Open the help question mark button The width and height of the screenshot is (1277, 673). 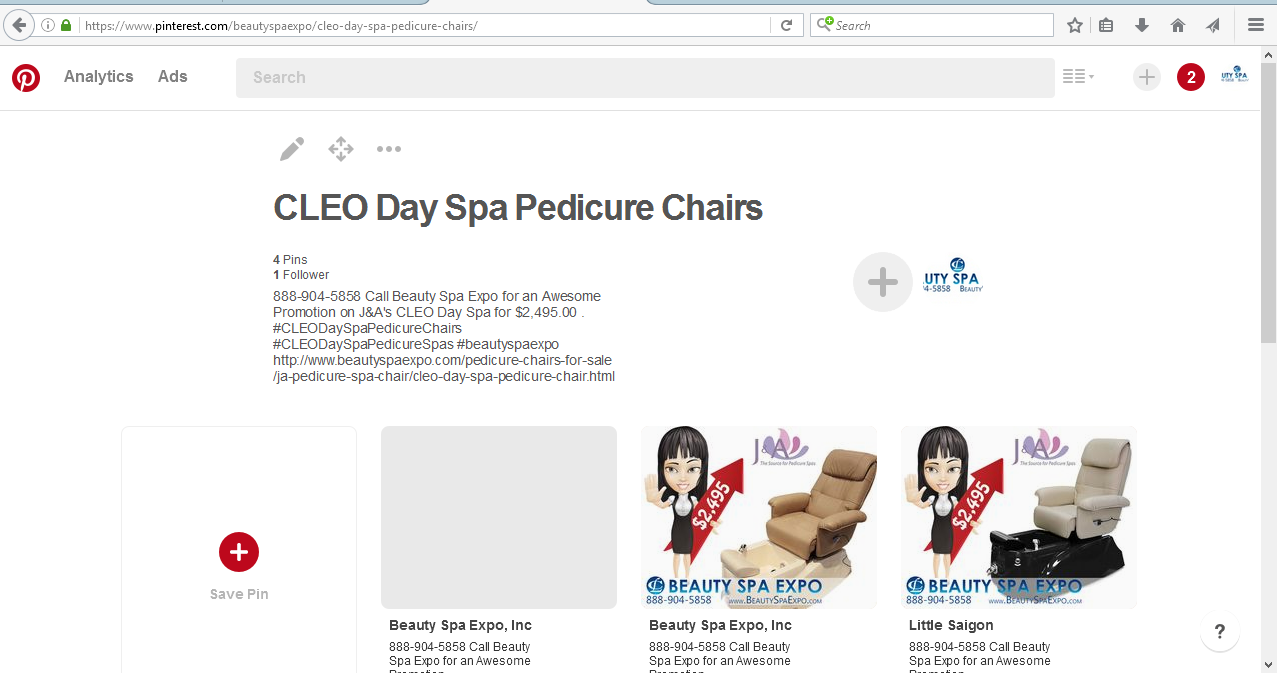click(1220, 632)
